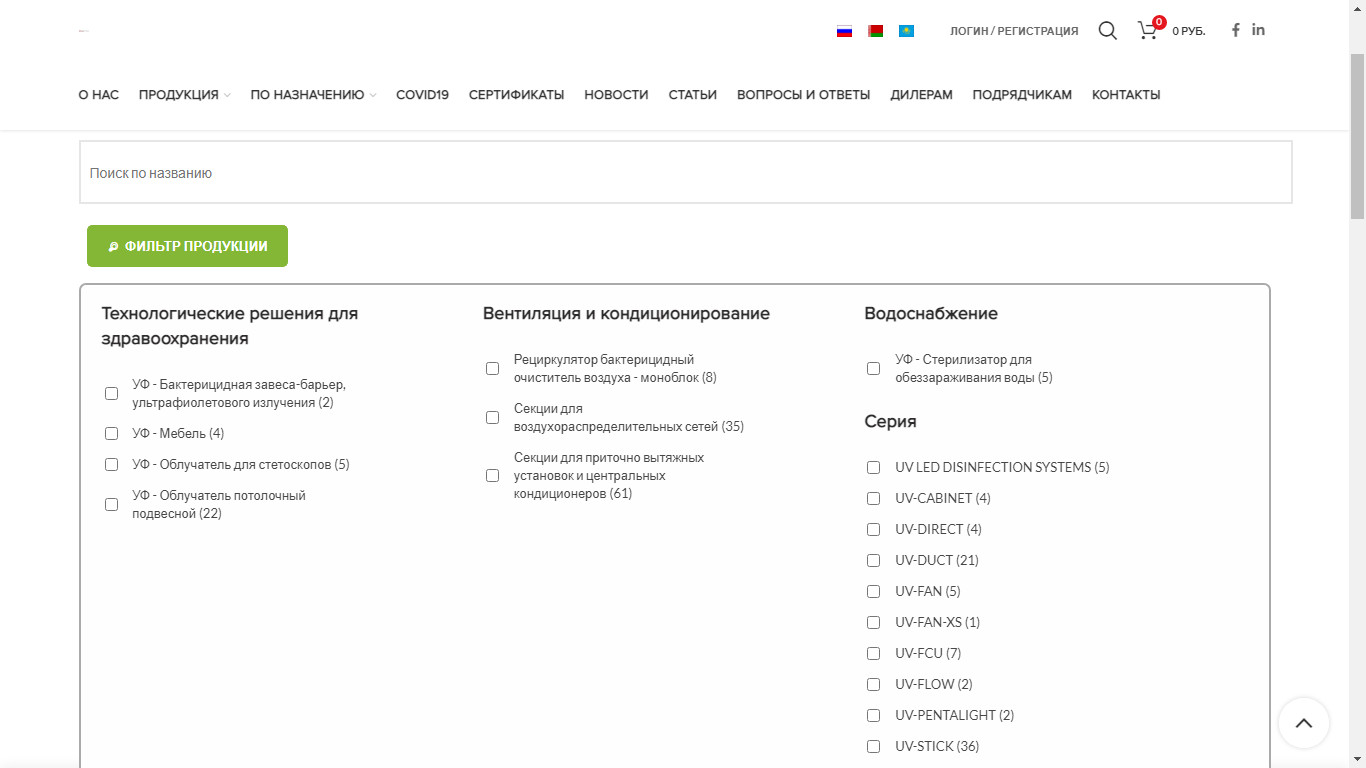Open the О НАС menu item
The width and height of the screenshot is (1366, 768).
click(x=98, y=95)
